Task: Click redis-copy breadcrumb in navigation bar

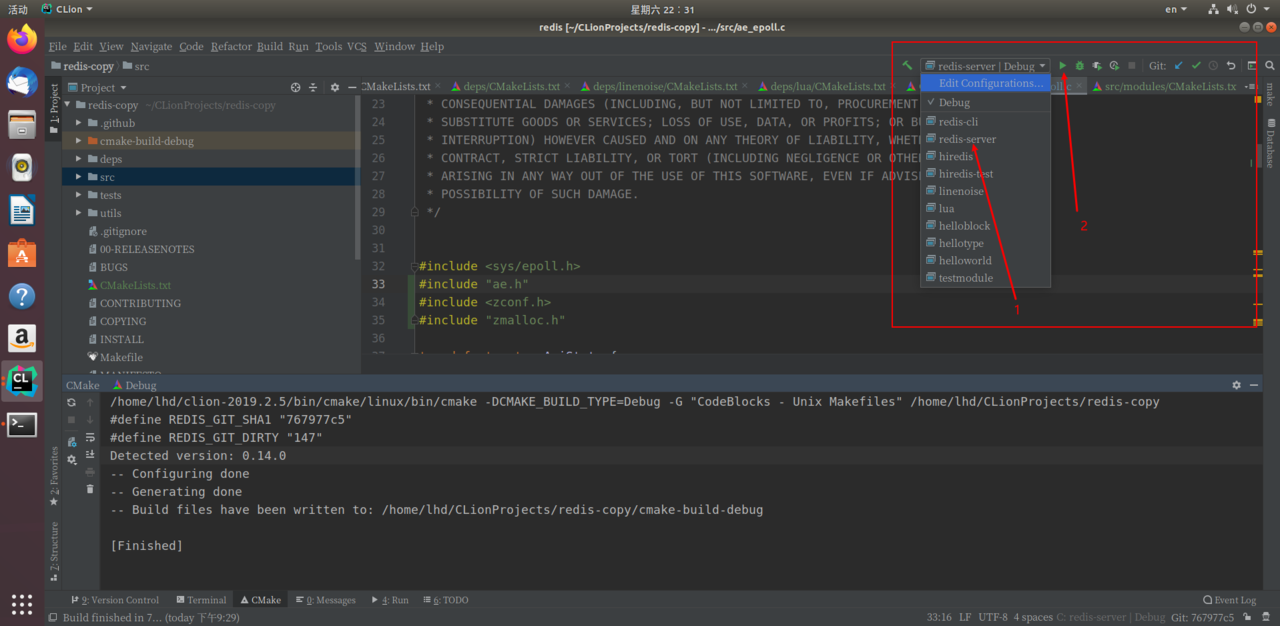Action: click(82, 66)
